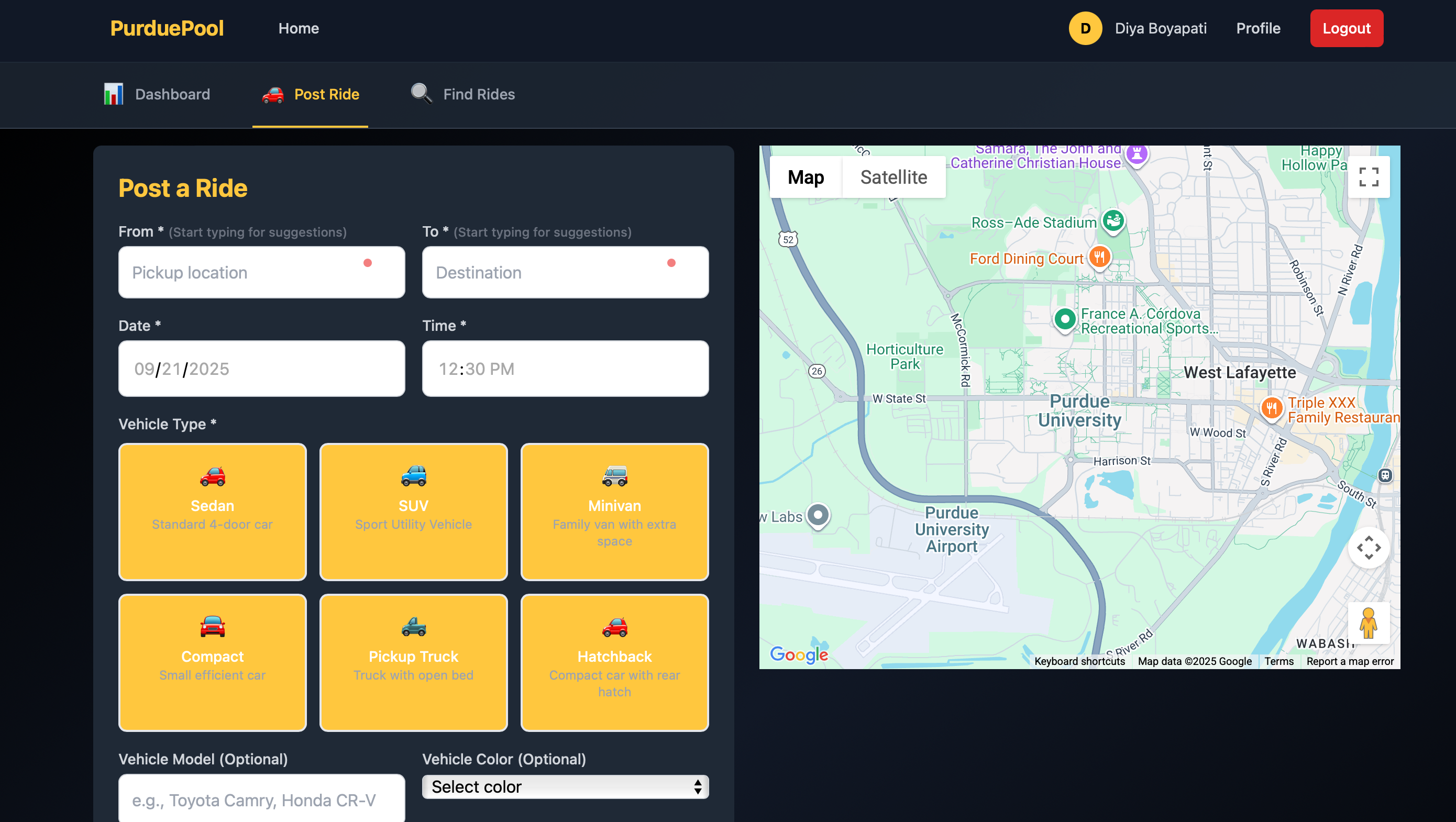Click the France A. Córdova Recreational Sports marker
This screenshot has width=1456, height=822.
click(x=1065, y=319)
